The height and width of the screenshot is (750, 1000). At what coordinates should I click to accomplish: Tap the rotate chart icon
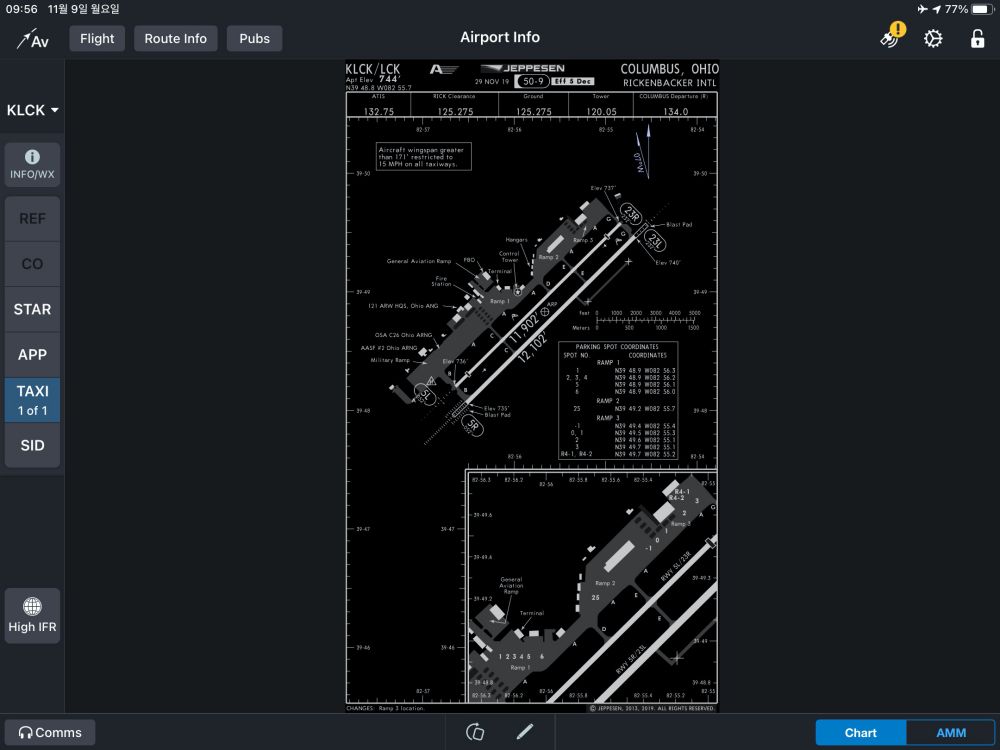475,732
